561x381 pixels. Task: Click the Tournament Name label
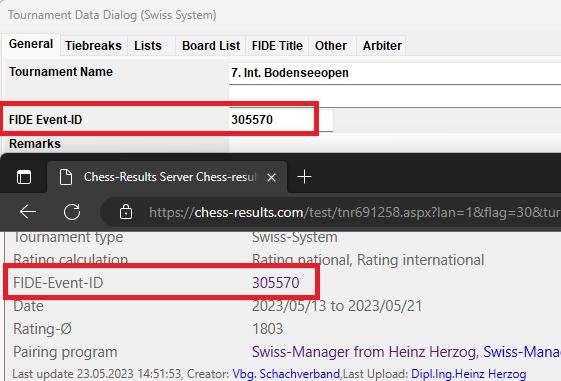point(61,72)
